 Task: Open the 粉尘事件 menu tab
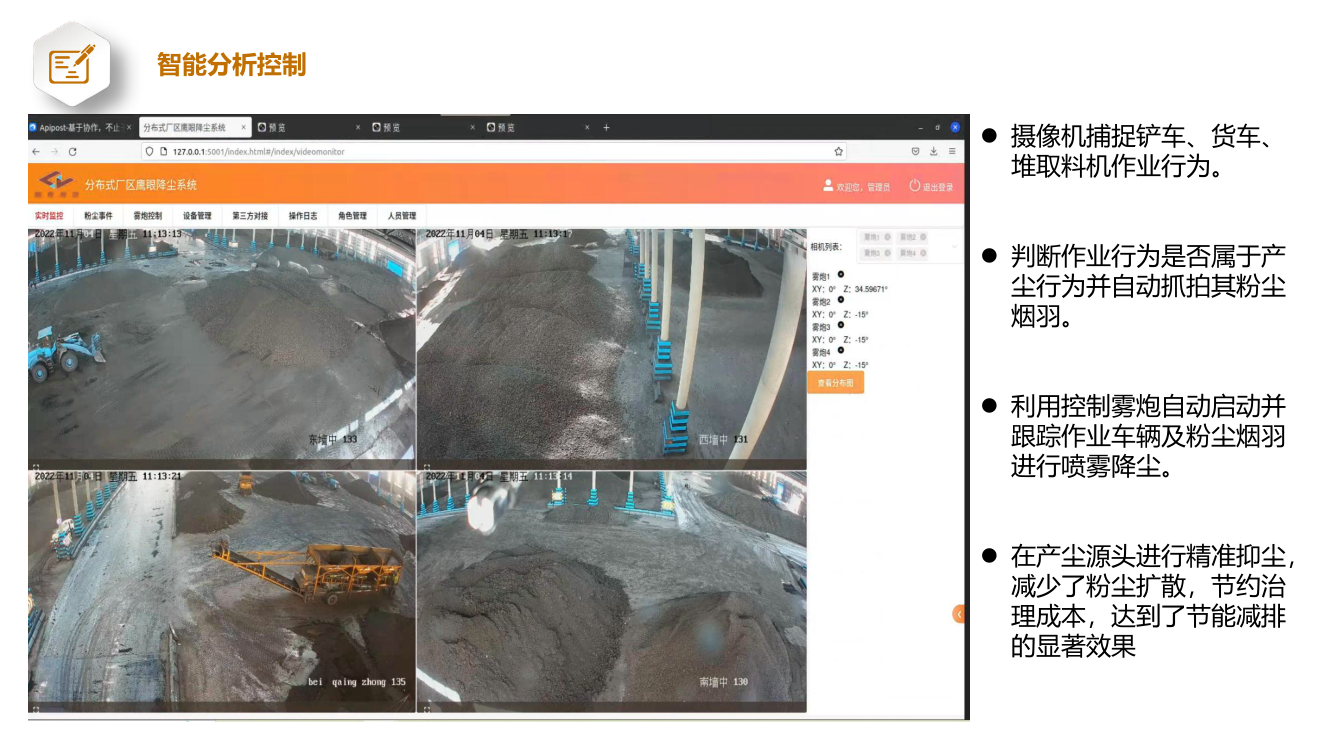(98, 216)
